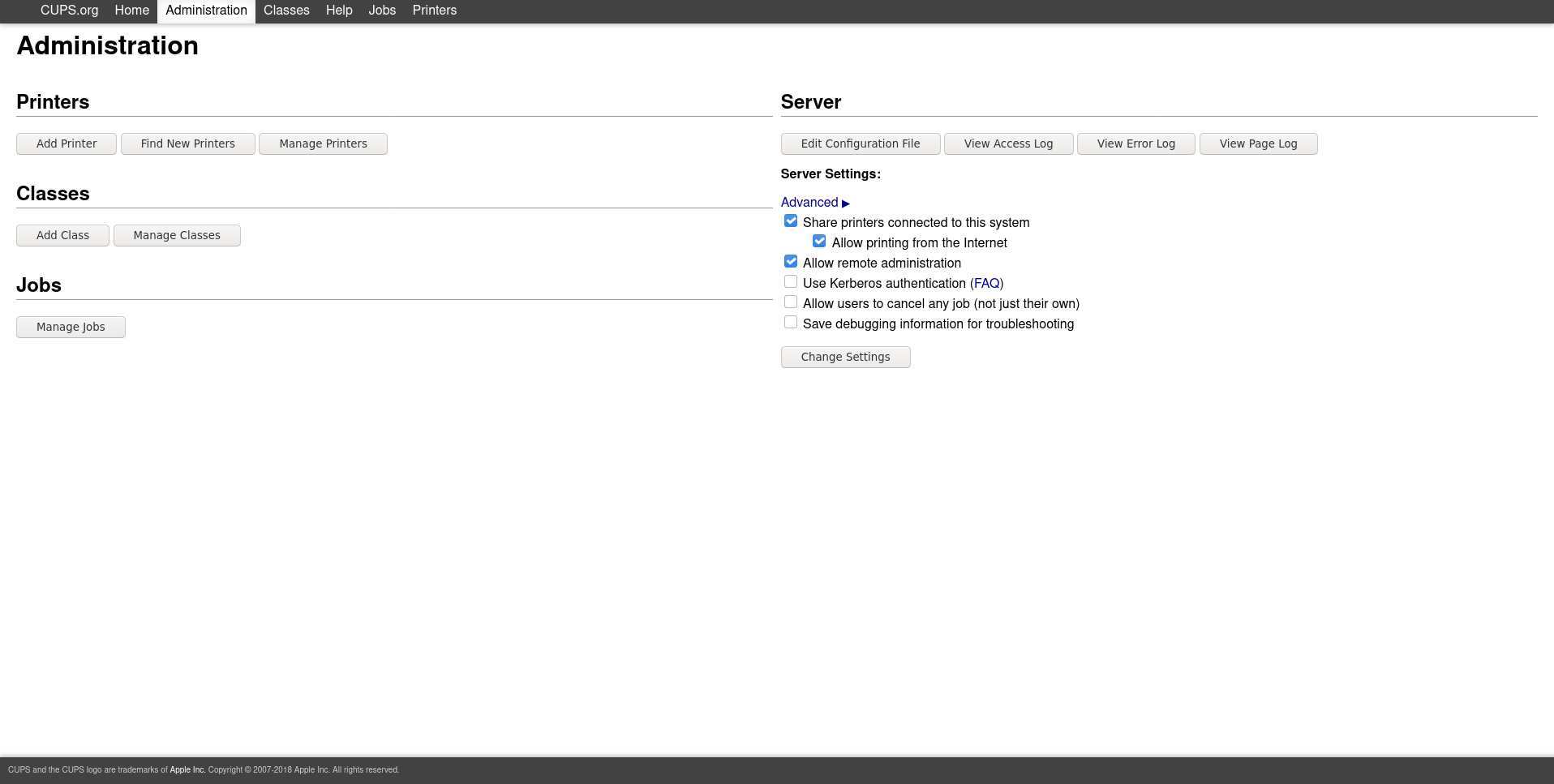Click Add Printer button
1554x784 pixels.
tap(67, 144)
